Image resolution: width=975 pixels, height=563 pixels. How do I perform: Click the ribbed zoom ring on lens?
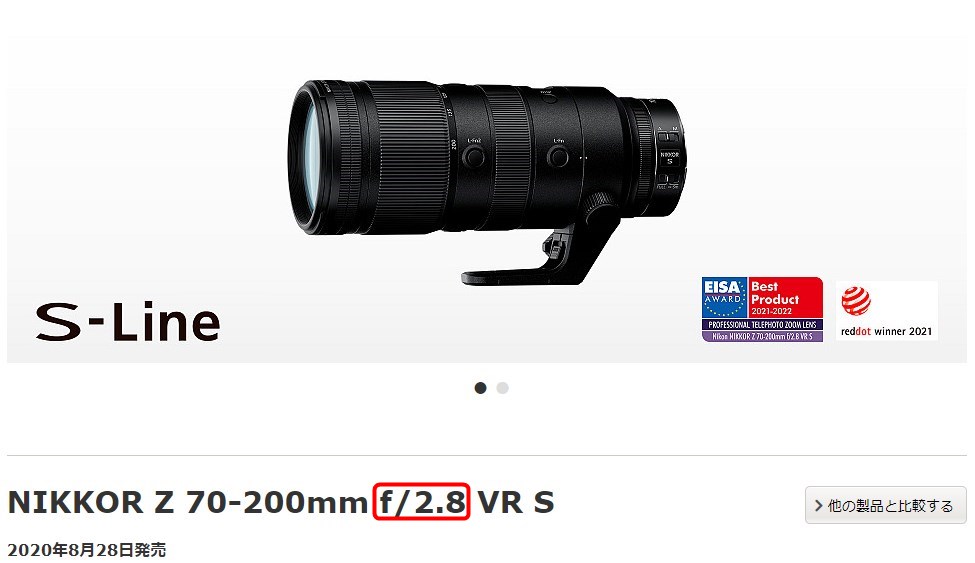point(410,156)
